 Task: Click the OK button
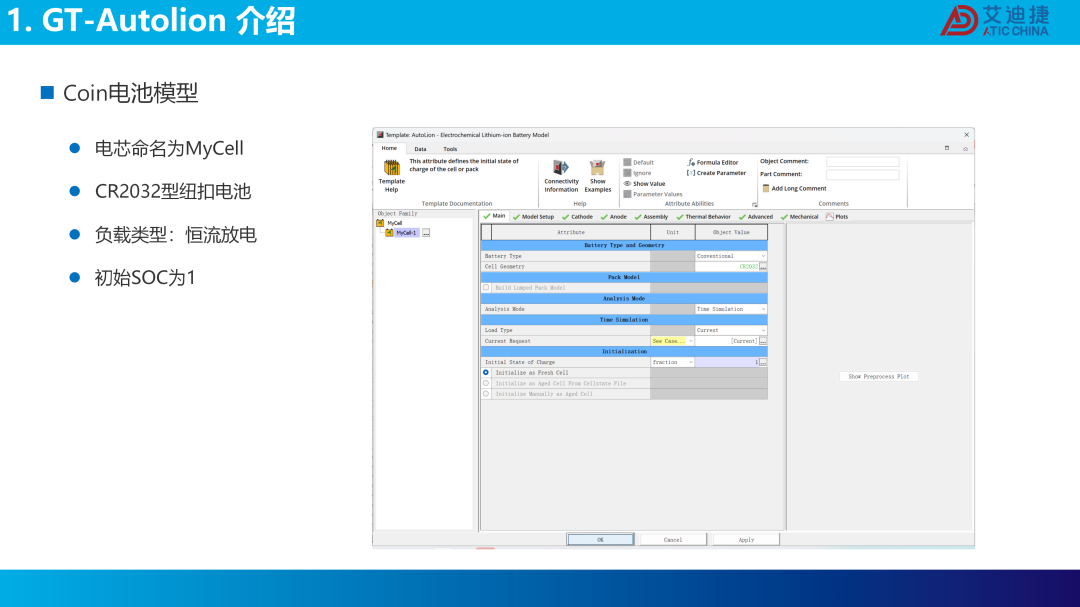click(601, 539)
